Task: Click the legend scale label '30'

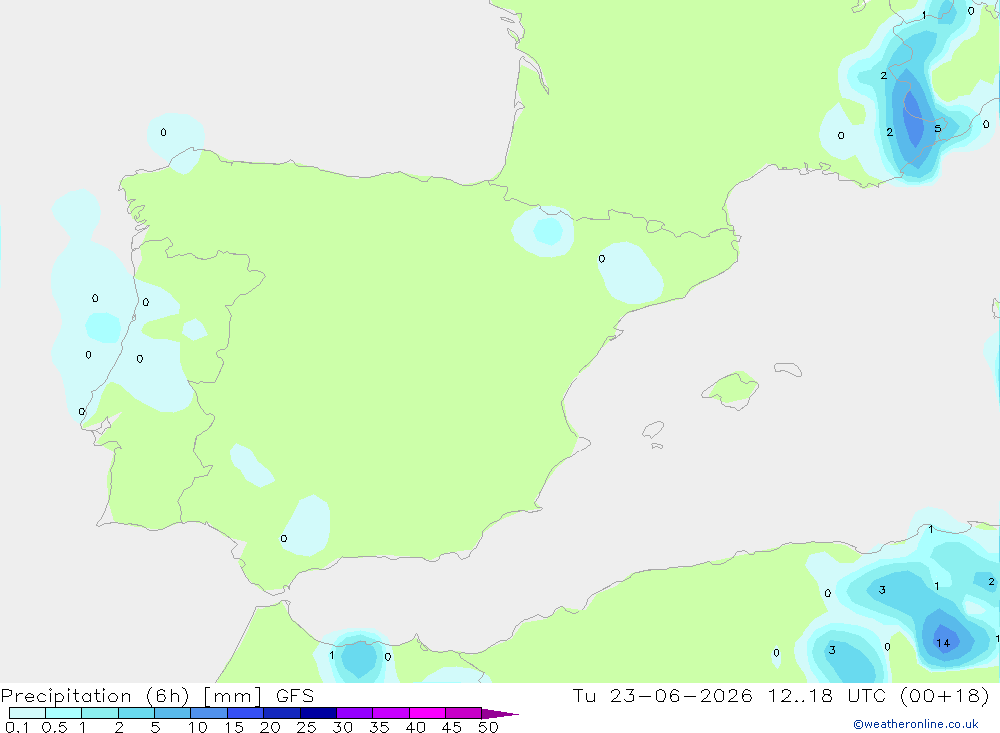Action: [x=342, y=727]
